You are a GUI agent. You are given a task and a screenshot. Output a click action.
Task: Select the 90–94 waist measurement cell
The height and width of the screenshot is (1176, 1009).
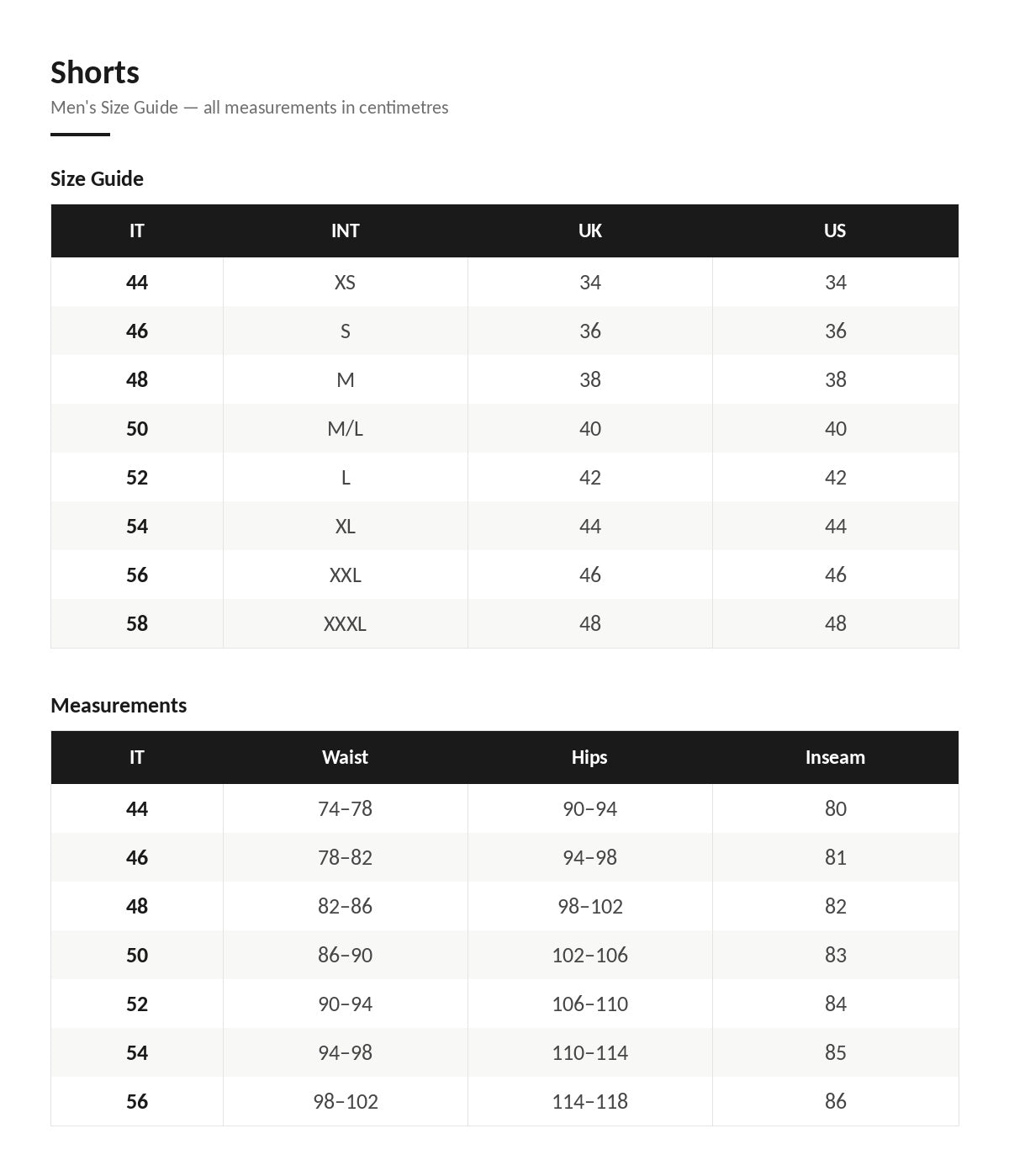click(x=345, y=1004)
